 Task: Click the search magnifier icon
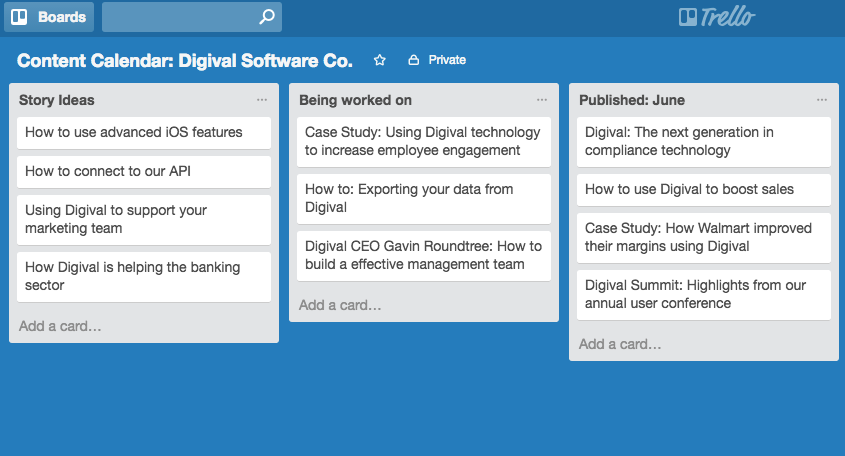click(266, 17)
